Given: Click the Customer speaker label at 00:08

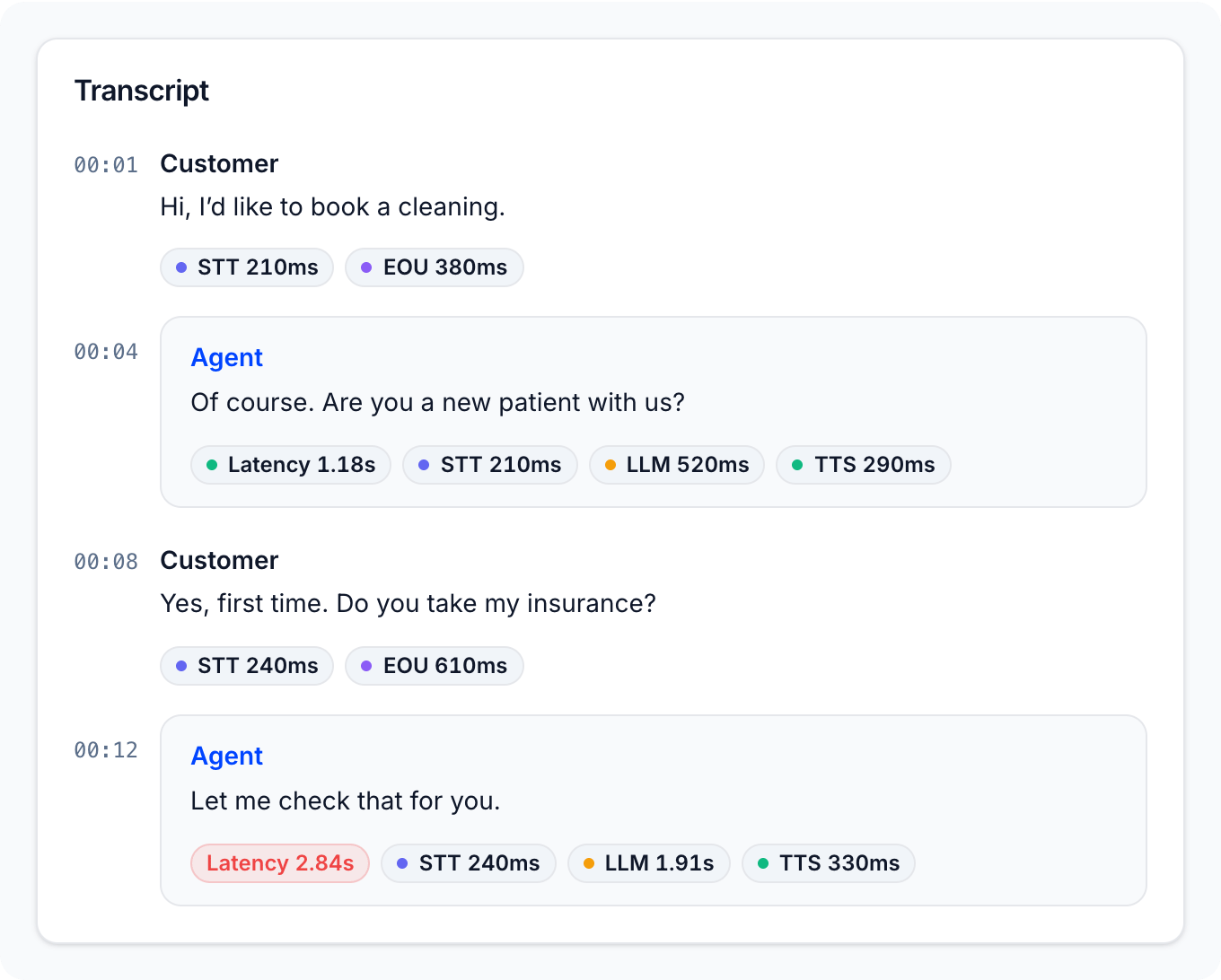Looking at the screenshot, I should 219,560.
